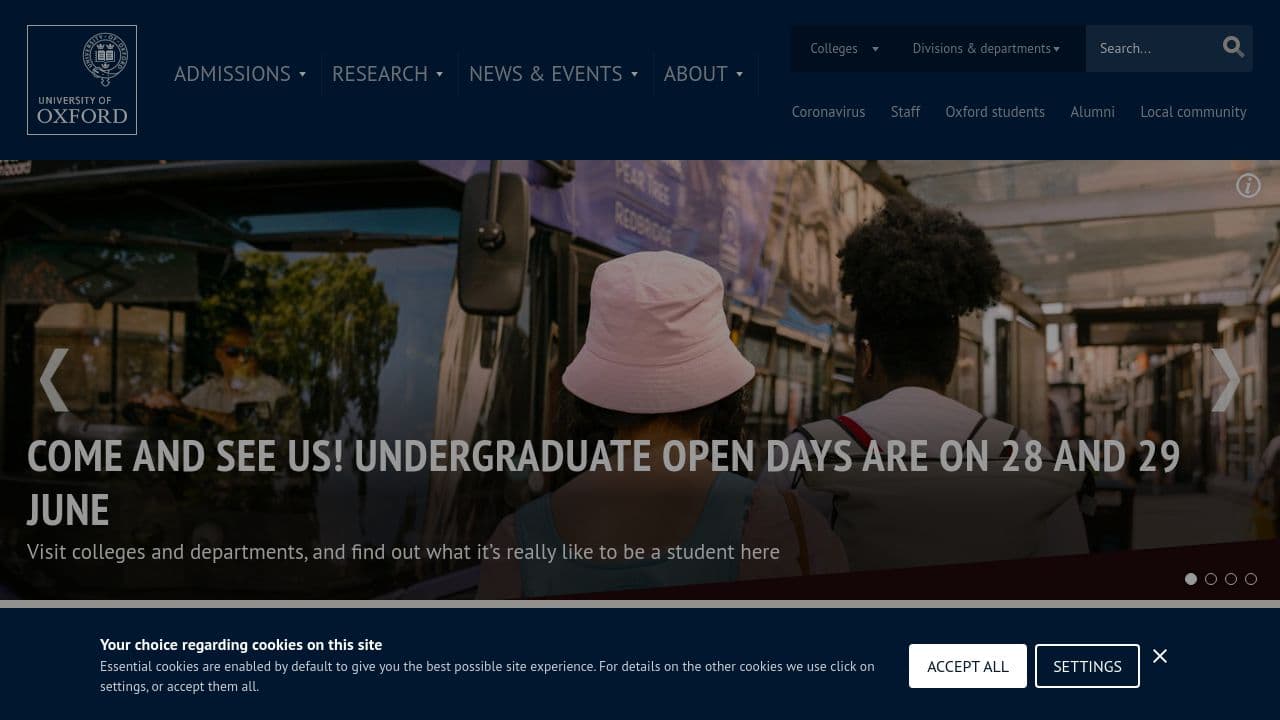The image size is (1280, 720).
Task: Go to the Alumni page
Action: click(1092, 112)
